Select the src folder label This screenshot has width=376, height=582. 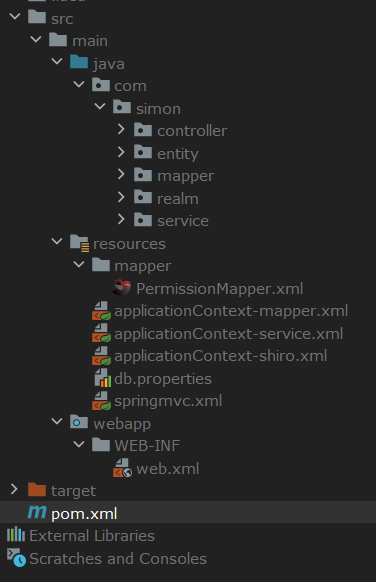62,19
